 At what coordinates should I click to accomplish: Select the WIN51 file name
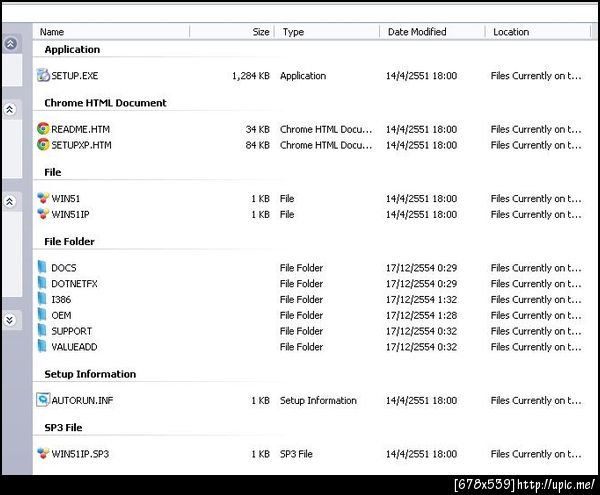[66, 199]
